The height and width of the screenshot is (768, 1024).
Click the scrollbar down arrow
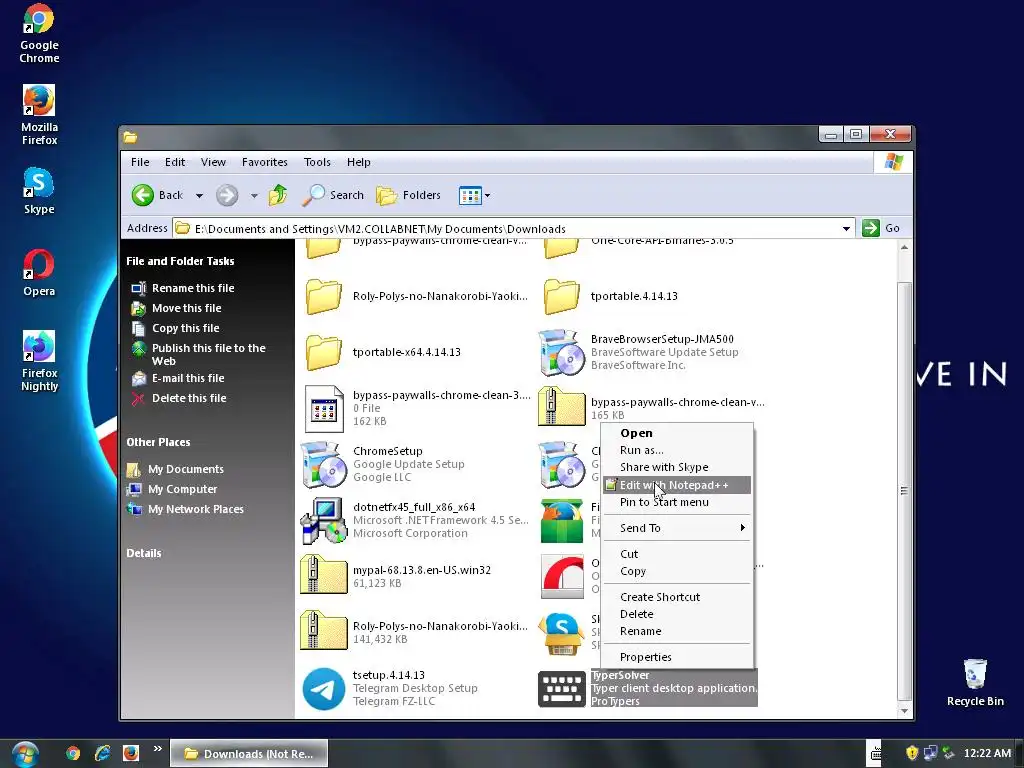pyautogui.click(x=904, y=711)
